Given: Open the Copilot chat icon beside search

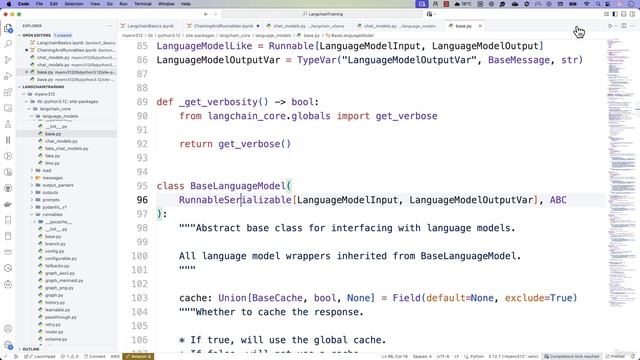Looking at the screenshot, I should pos(430,14).
